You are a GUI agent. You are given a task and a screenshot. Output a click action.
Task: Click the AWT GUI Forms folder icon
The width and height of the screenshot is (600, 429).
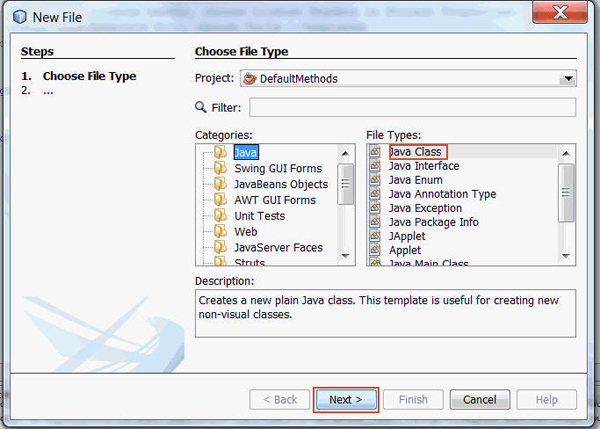tap(220, 200)
